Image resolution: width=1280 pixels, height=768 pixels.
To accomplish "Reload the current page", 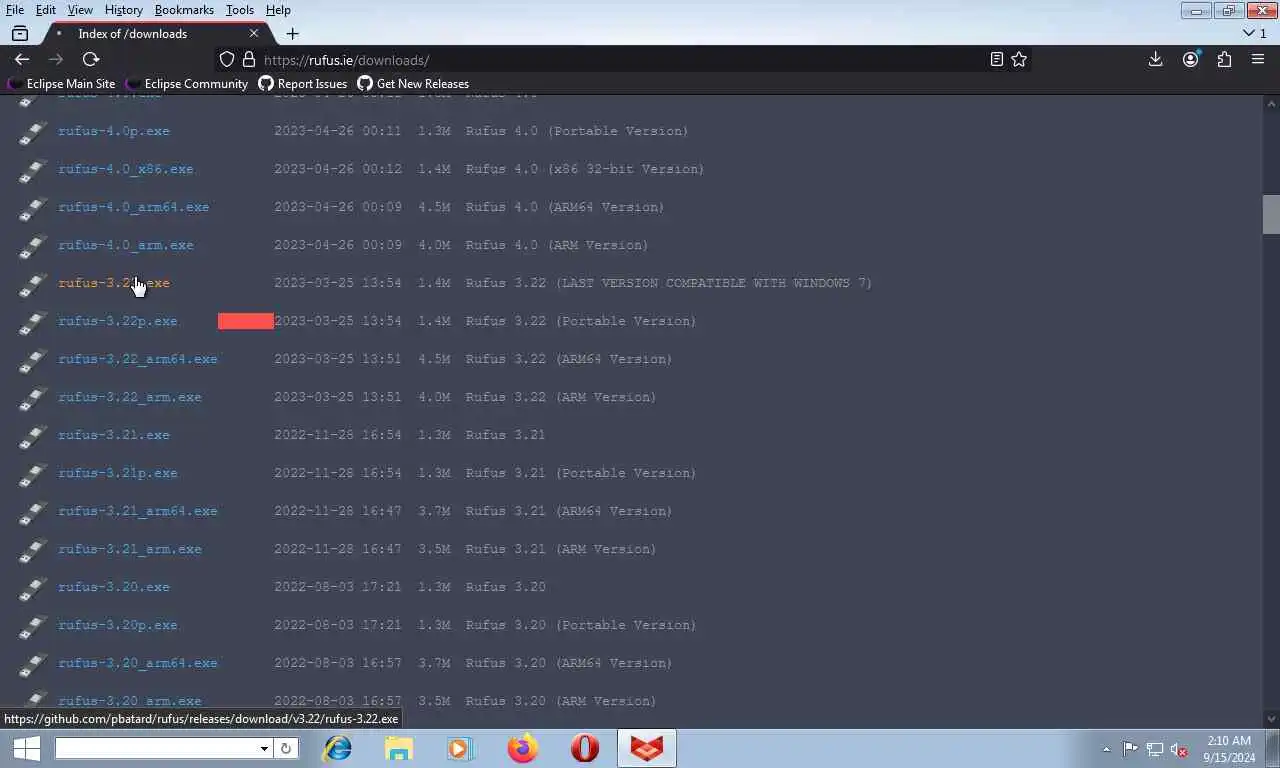I will [x=90, y=60].
